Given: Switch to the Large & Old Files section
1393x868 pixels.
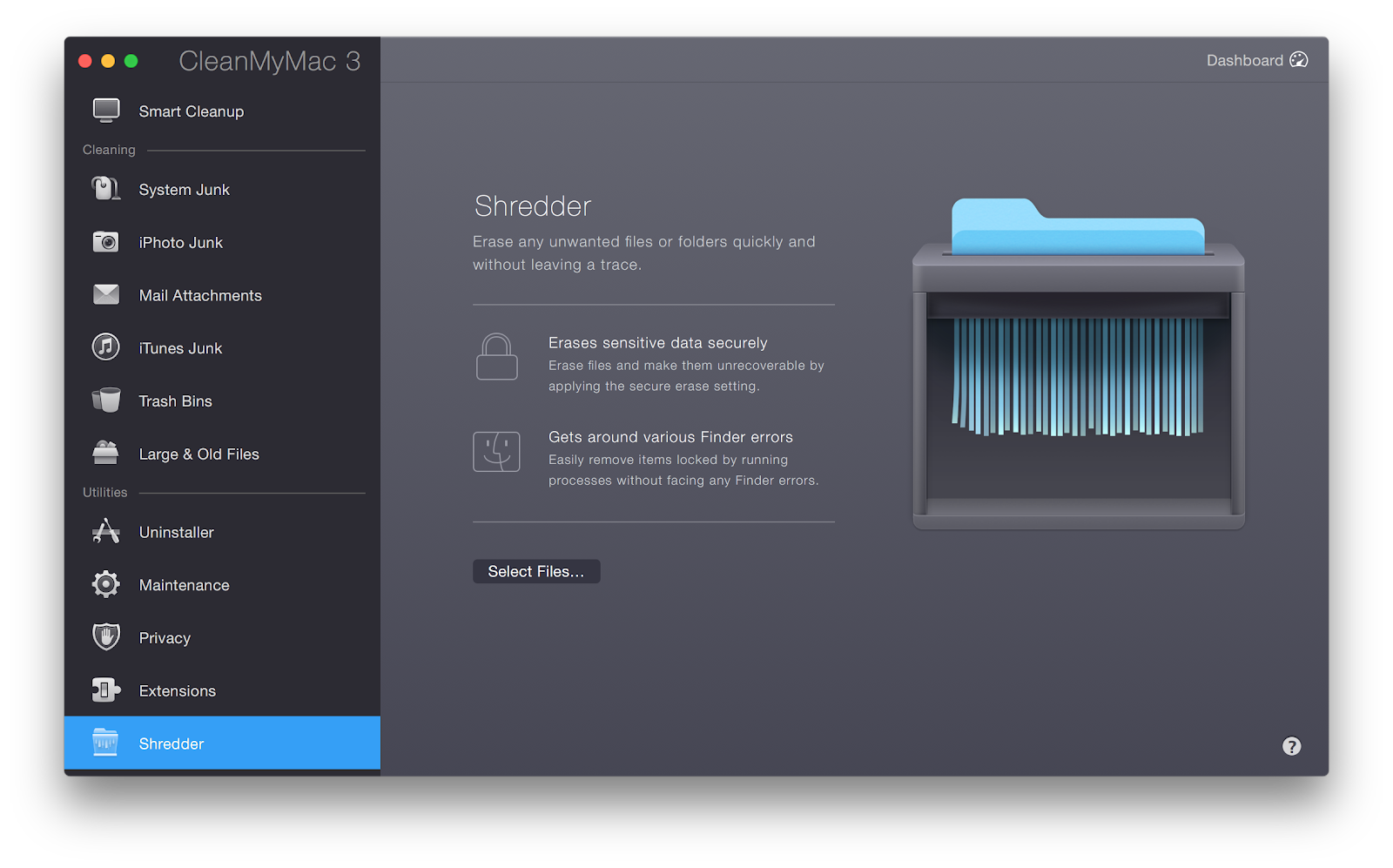Looking at the screenshot, I should [199, 454].
